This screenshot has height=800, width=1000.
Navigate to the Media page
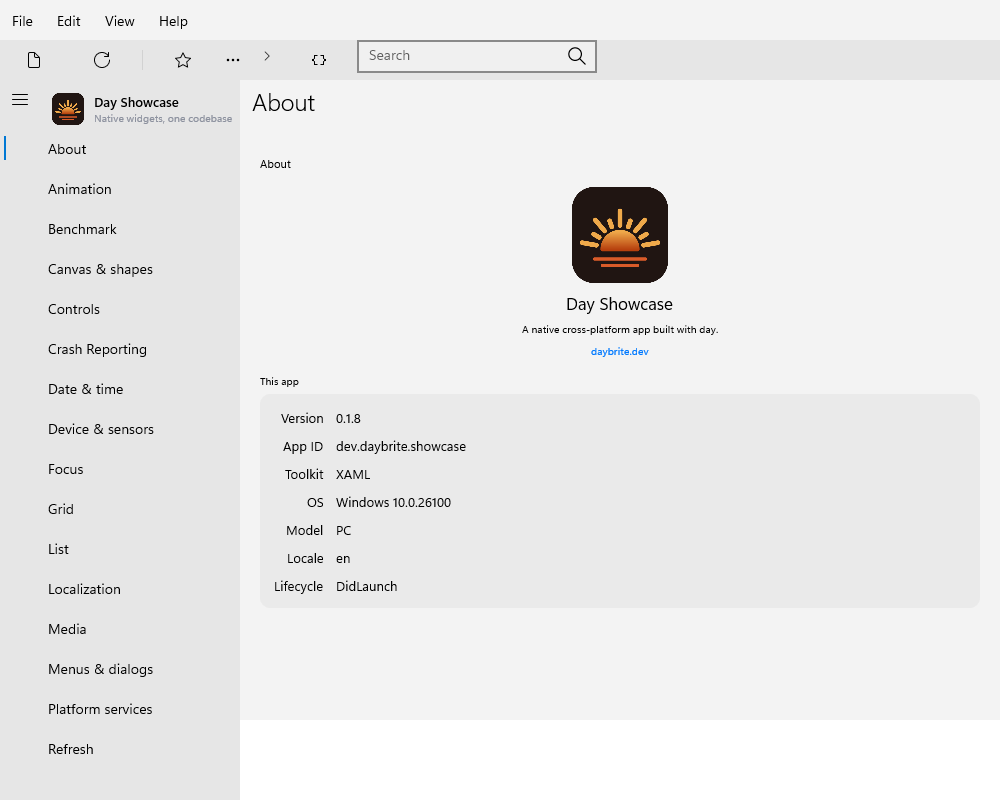click(x=120, y=629)
